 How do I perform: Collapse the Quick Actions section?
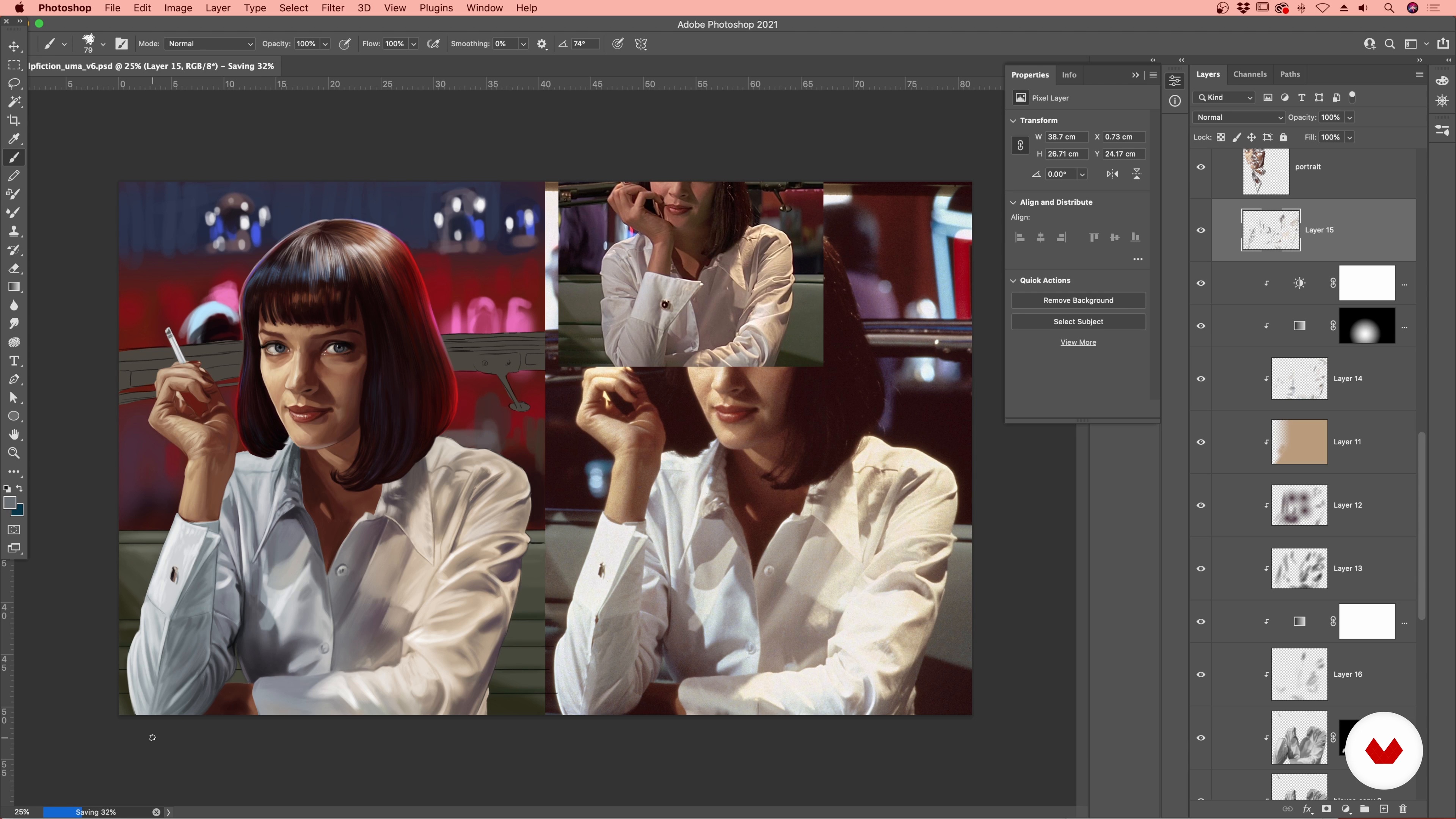(x=1014, y=280)
